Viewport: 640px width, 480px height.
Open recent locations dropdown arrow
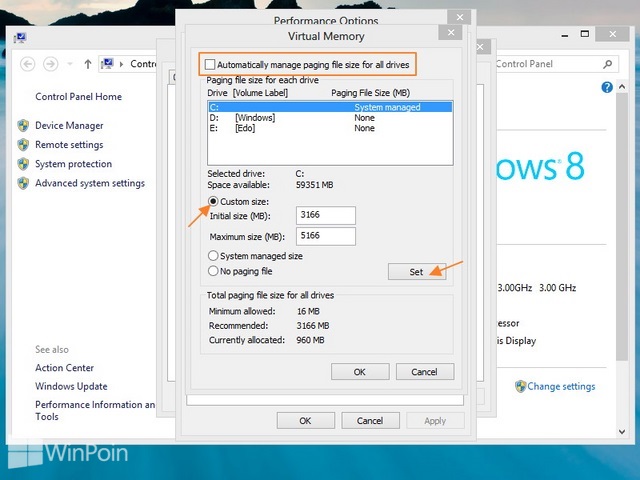click(x=70, y=64)
